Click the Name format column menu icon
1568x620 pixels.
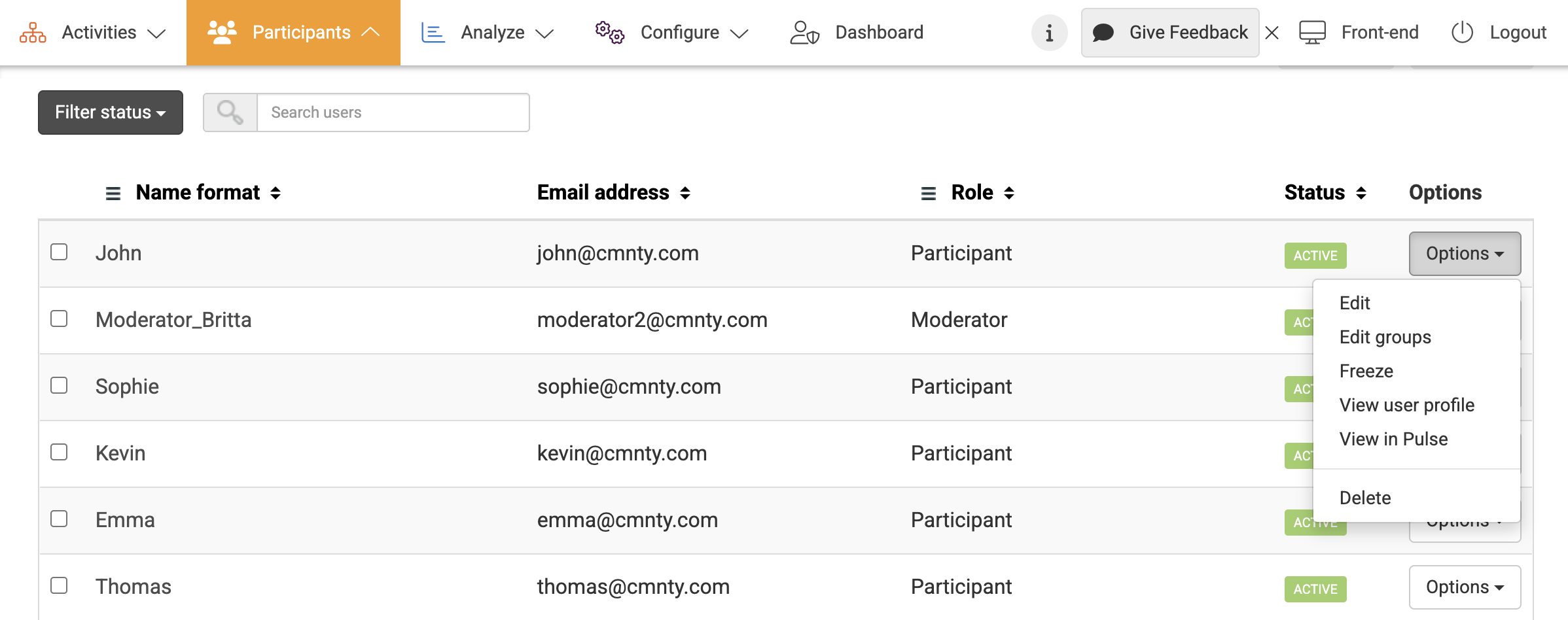(x=113, y=194)
